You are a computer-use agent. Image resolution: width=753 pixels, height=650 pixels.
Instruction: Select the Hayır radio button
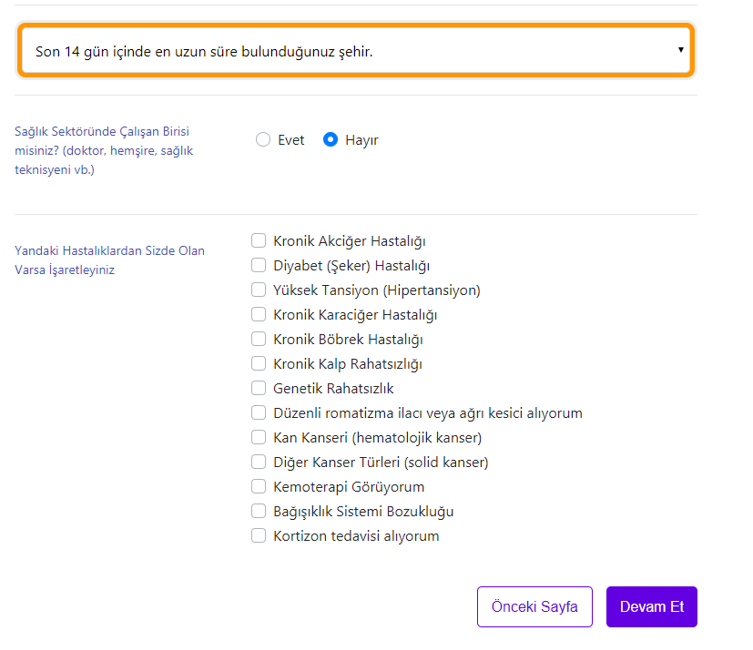pos(331,140)
